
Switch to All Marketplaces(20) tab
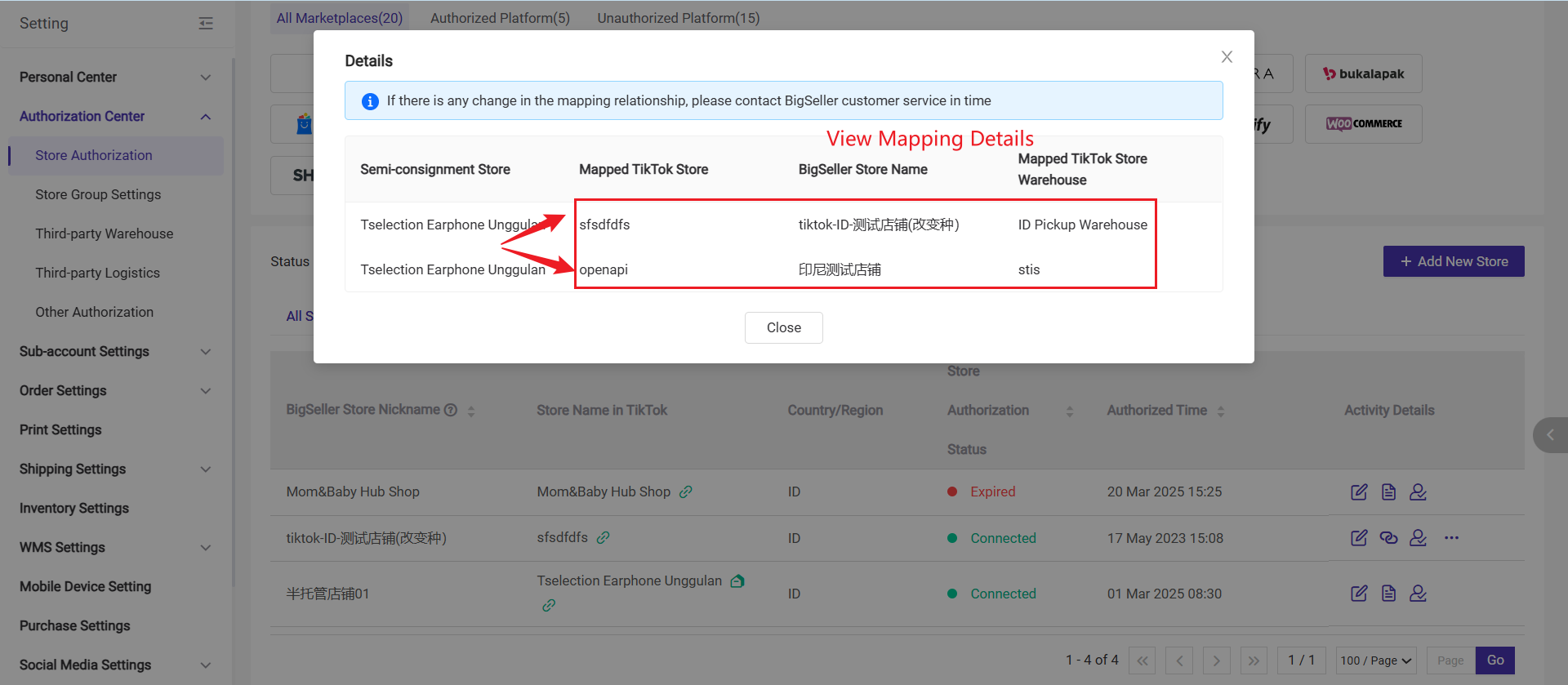339,18
